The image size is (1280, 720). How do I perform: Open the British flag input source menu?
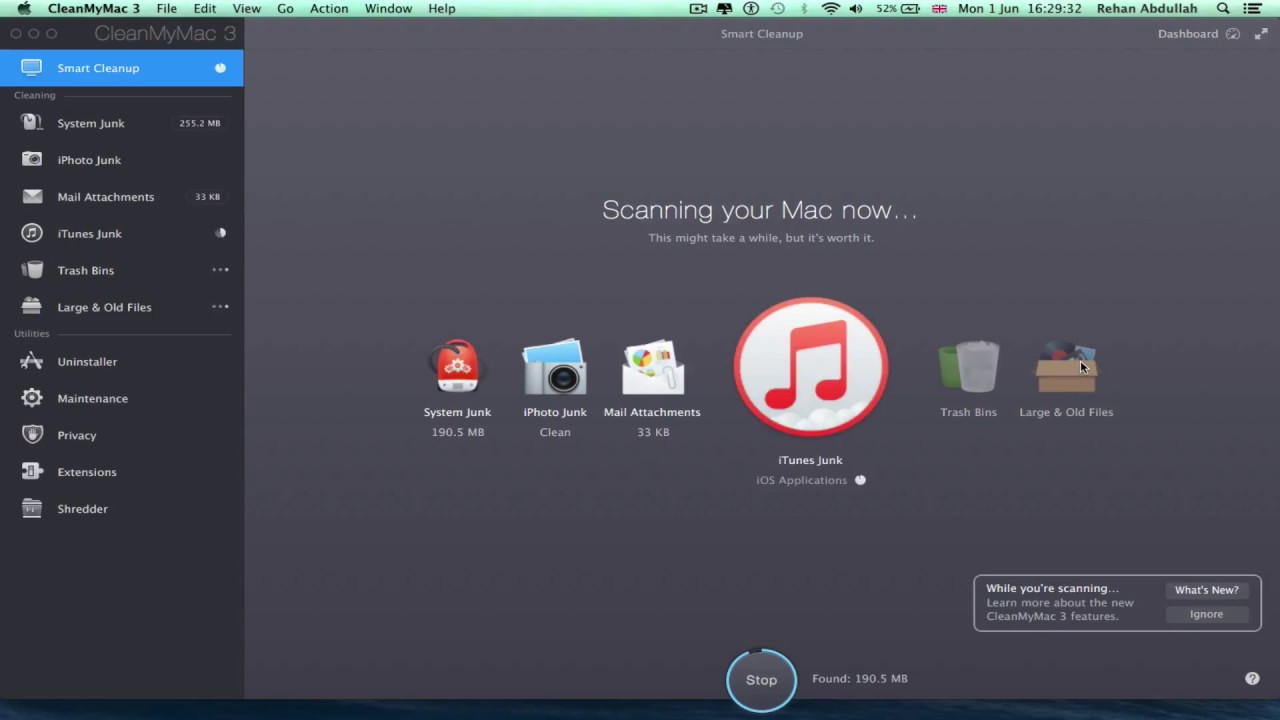[x=939, y=8]
